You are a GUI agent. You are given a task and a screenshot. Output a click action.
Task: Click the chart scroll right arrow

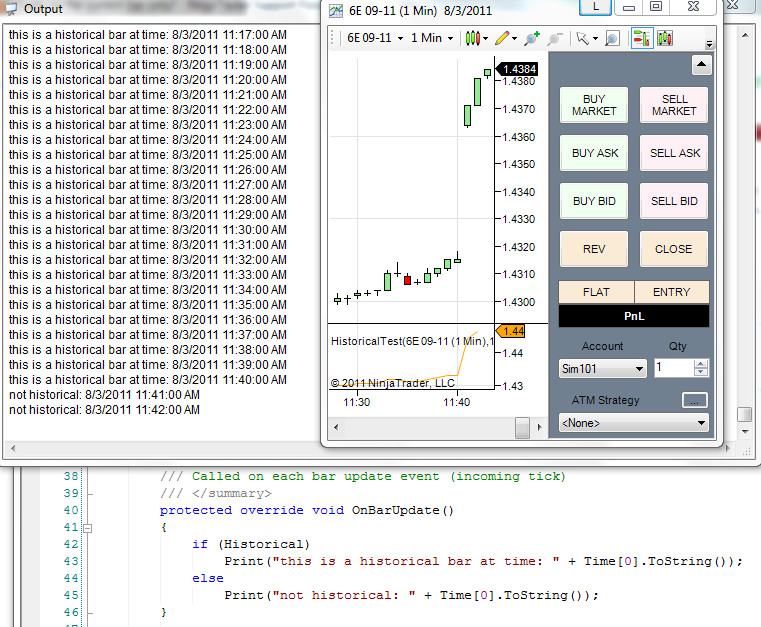point(539,428)
